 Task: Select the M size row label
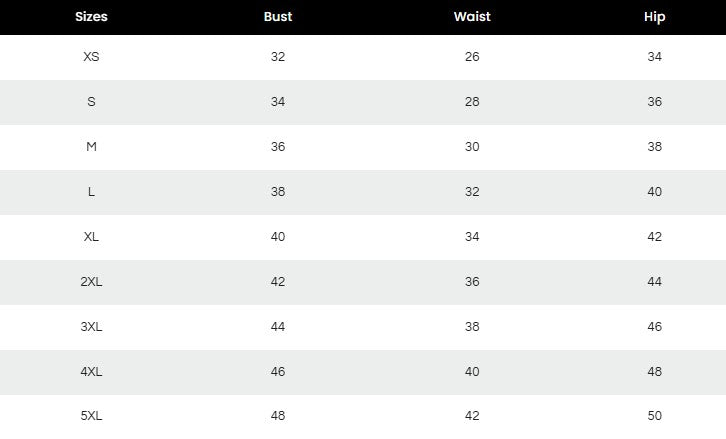pyautogui.click(x=91, y=147)
